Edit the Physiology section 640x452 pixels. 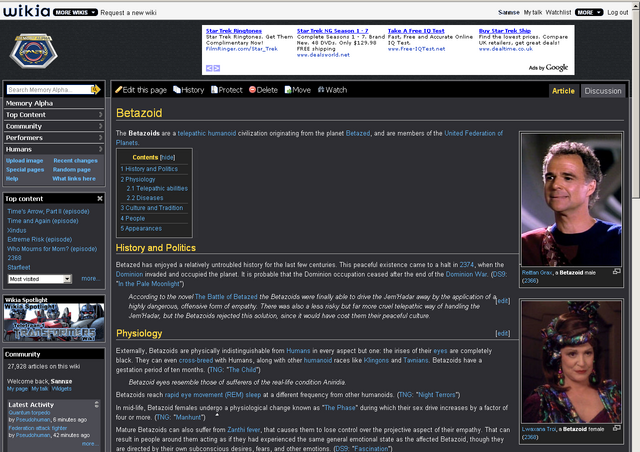tap(502, 333)
